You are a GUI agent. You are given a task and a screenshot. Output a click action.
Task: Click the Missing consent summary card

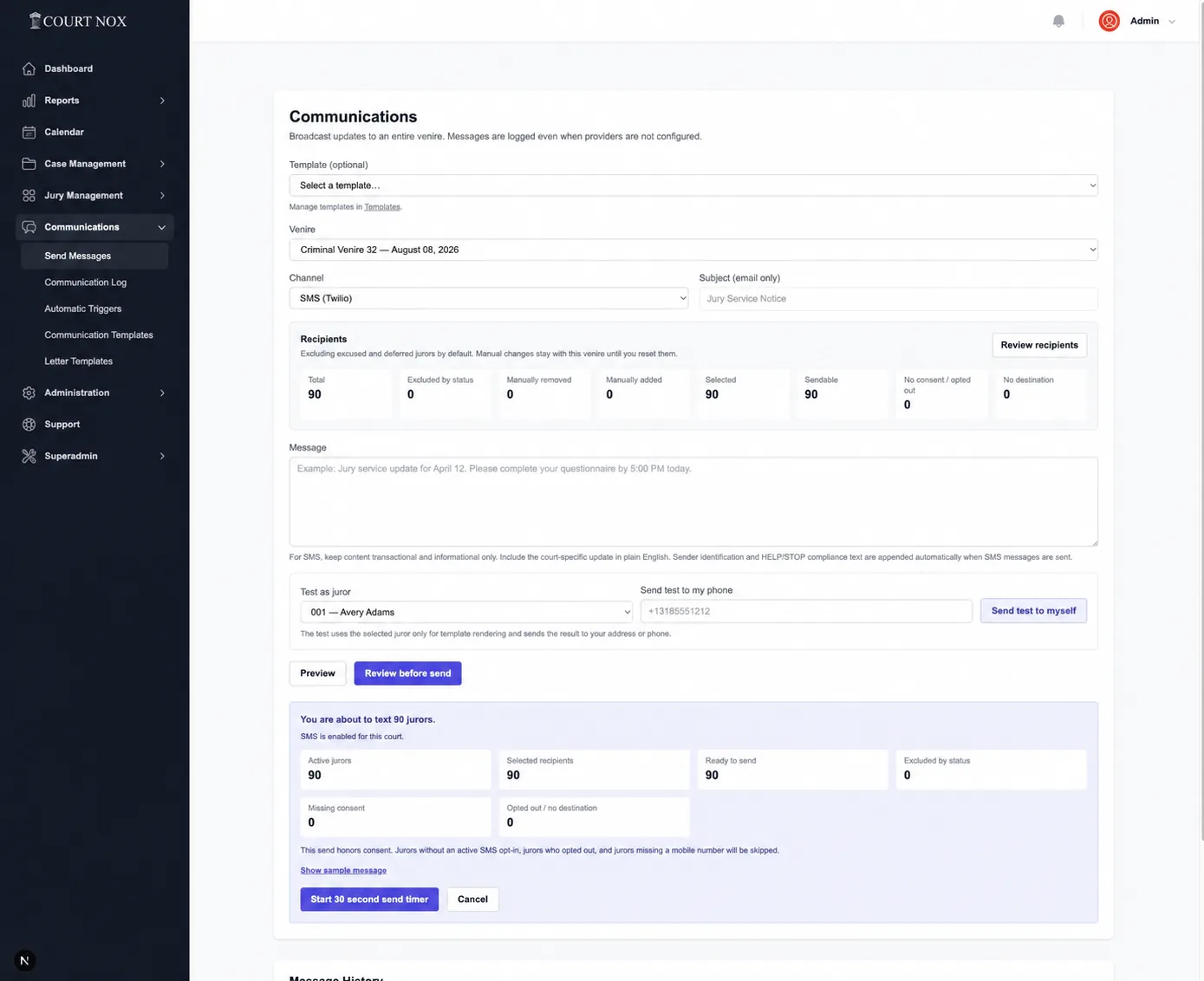[x=395, y=817]
